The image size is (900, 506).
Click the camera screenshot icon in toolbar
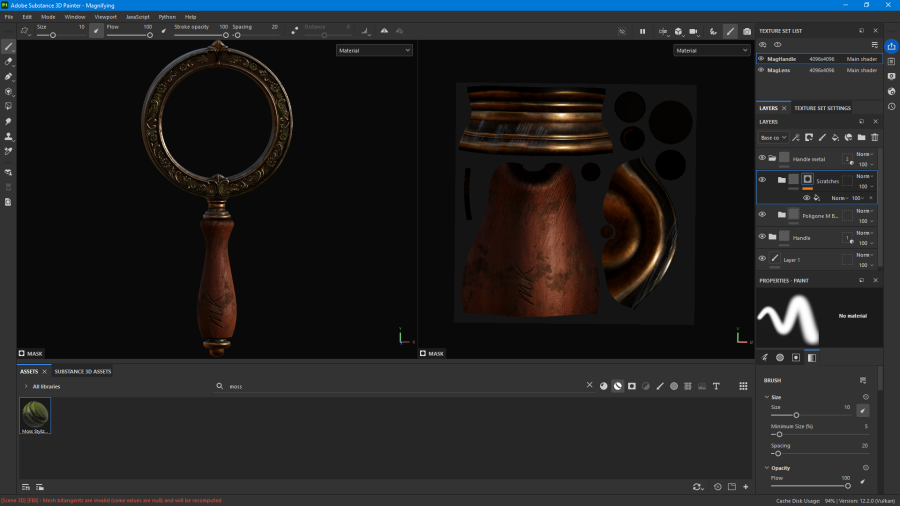tap(747, 32)
